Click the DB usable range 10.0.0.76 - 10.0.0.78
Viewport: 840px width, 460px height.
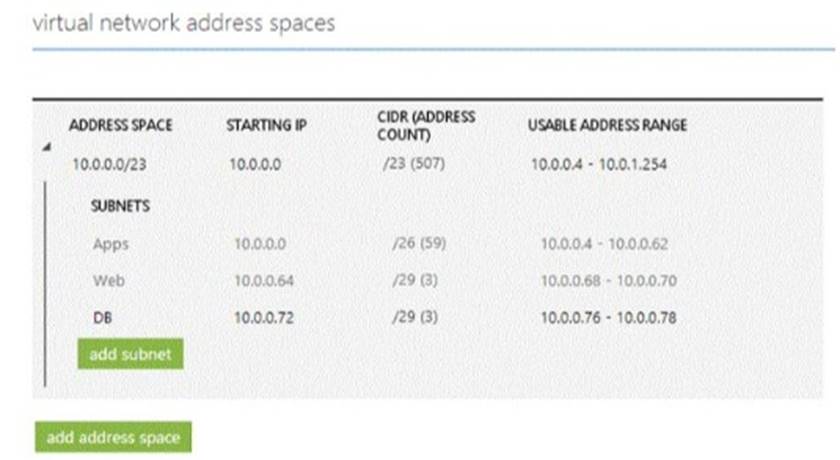tap(609, 318)
